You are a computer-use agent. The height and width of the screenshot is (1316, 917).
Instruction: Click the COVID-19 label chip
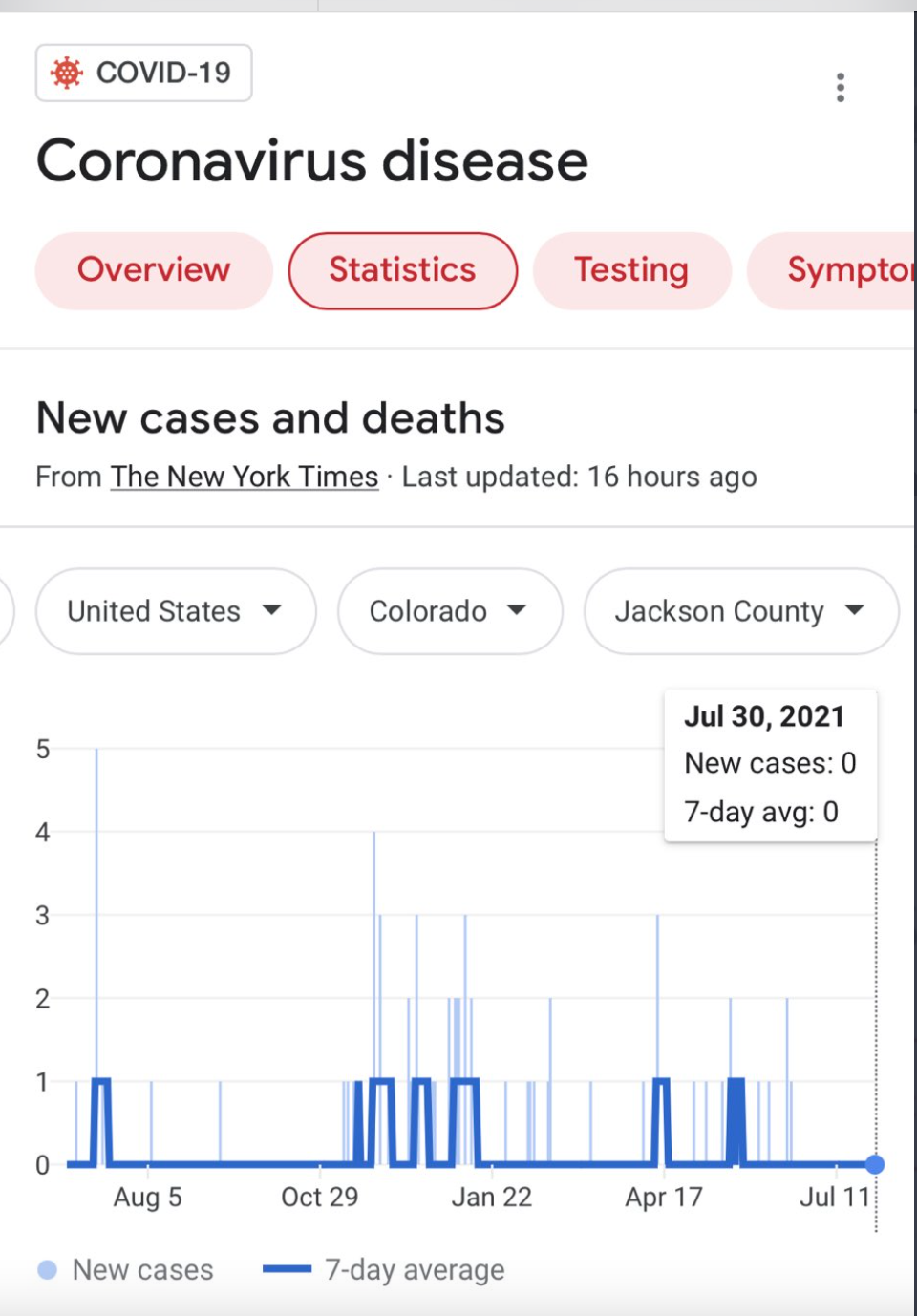(x=144, y=73)
